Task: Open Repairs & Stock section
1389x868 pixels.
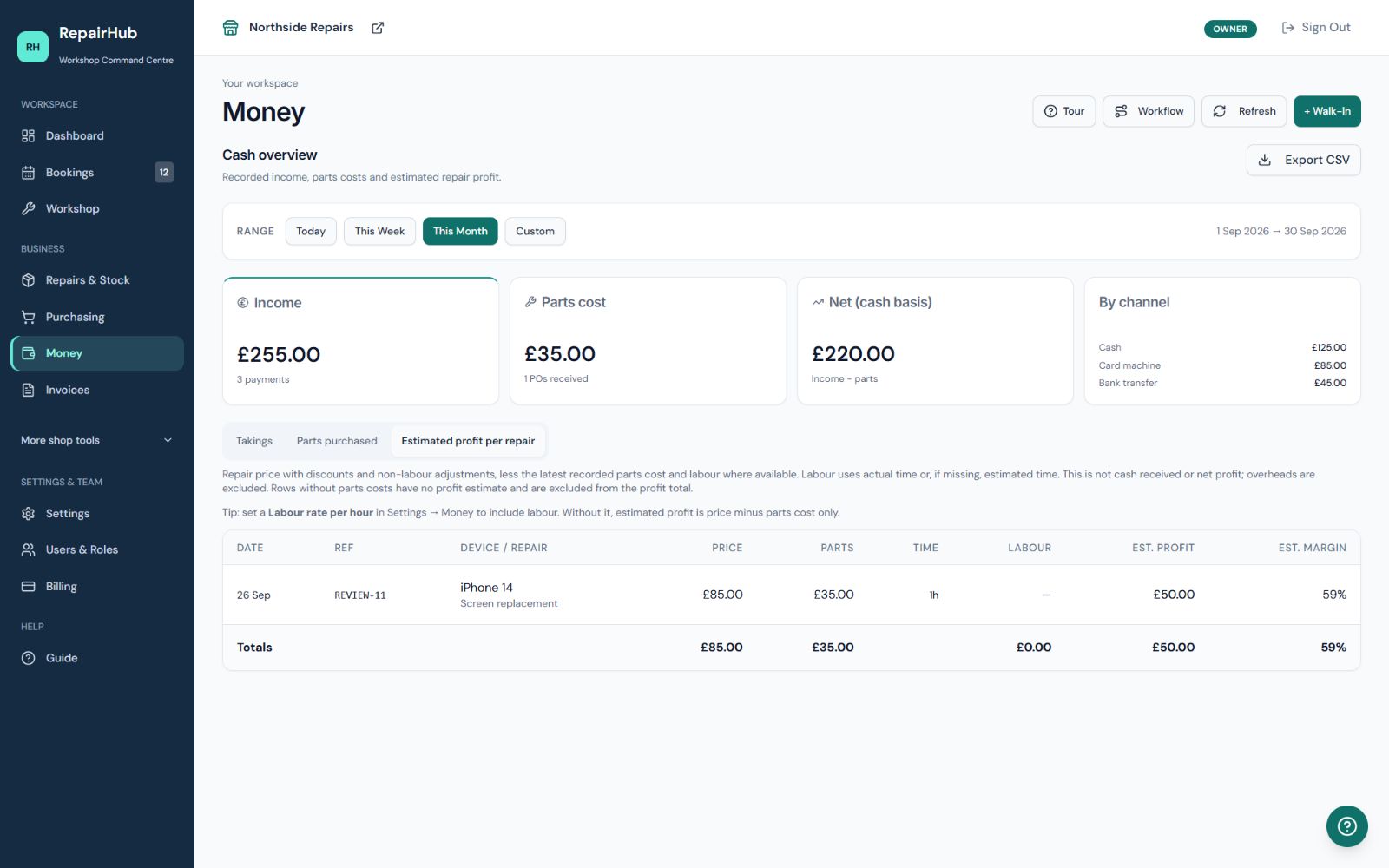Action: coord(97,280)
